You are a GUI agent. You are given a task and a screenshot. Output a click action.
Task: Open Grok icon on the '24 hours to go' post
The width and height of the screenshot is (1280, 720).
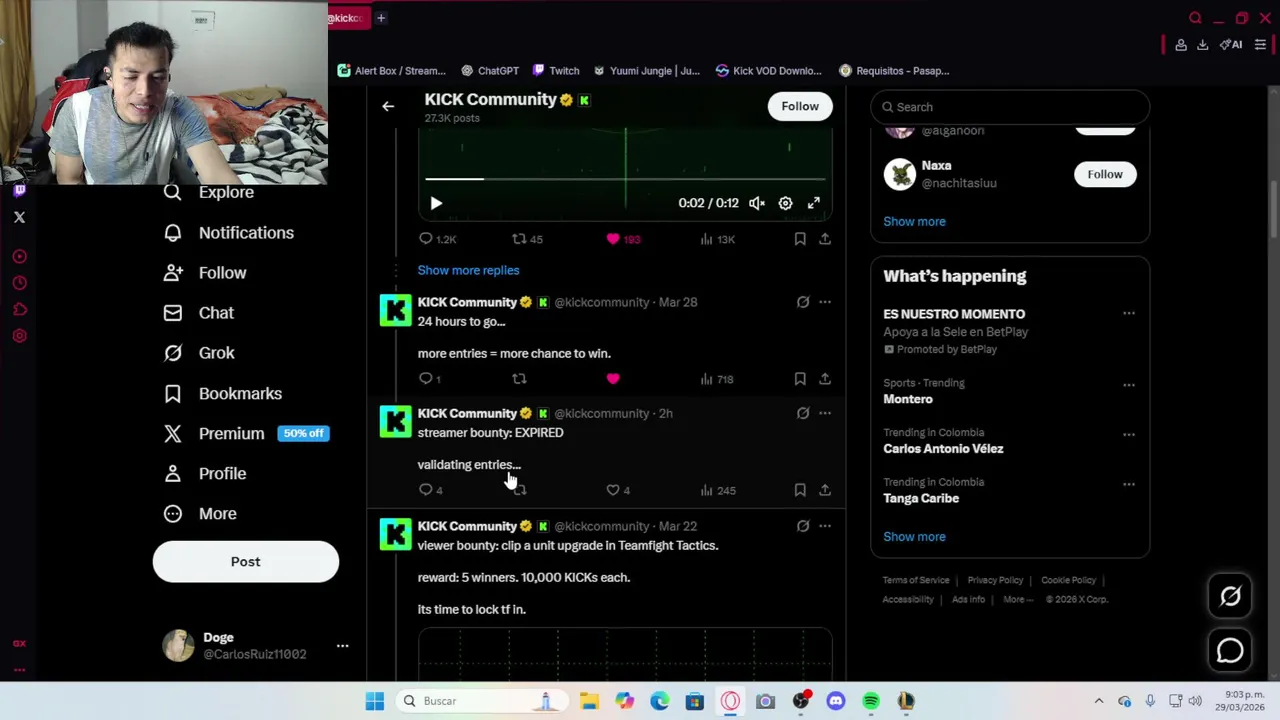click(x=803, y=302)
